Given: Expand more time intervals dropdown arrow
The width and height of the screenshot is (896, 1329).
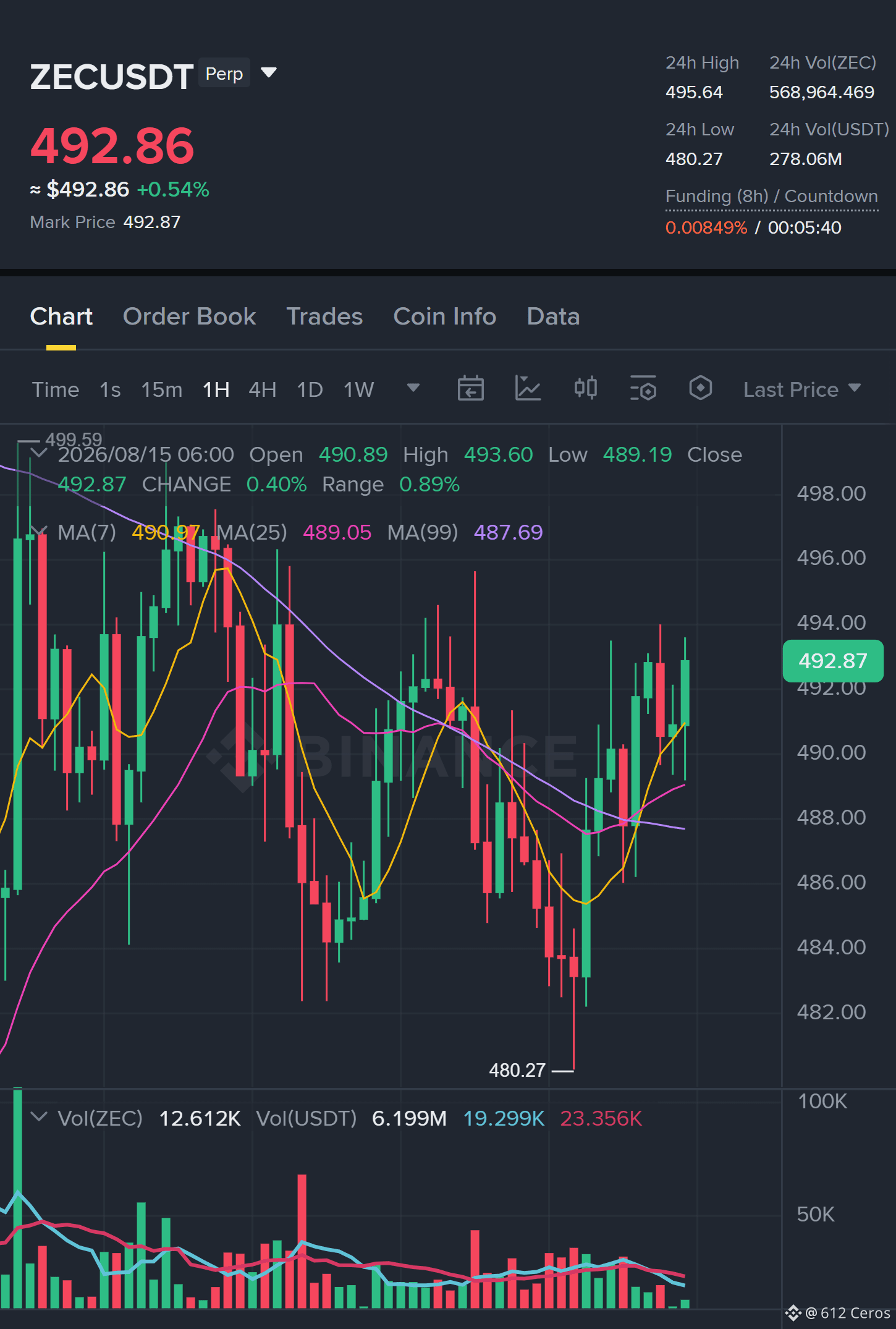Looking at the screenshot, I should point(413,388).
